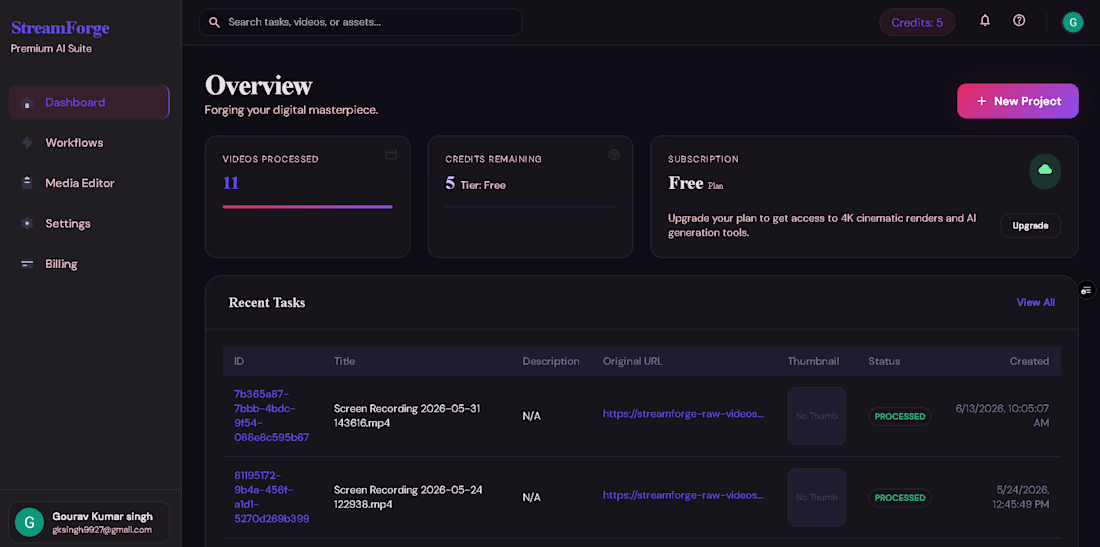Image resolution: width=1100 pixels, height=547 pixels.
Task: Focus the search tasks, videos, or assets field
Action: click(x=361, y=22)
